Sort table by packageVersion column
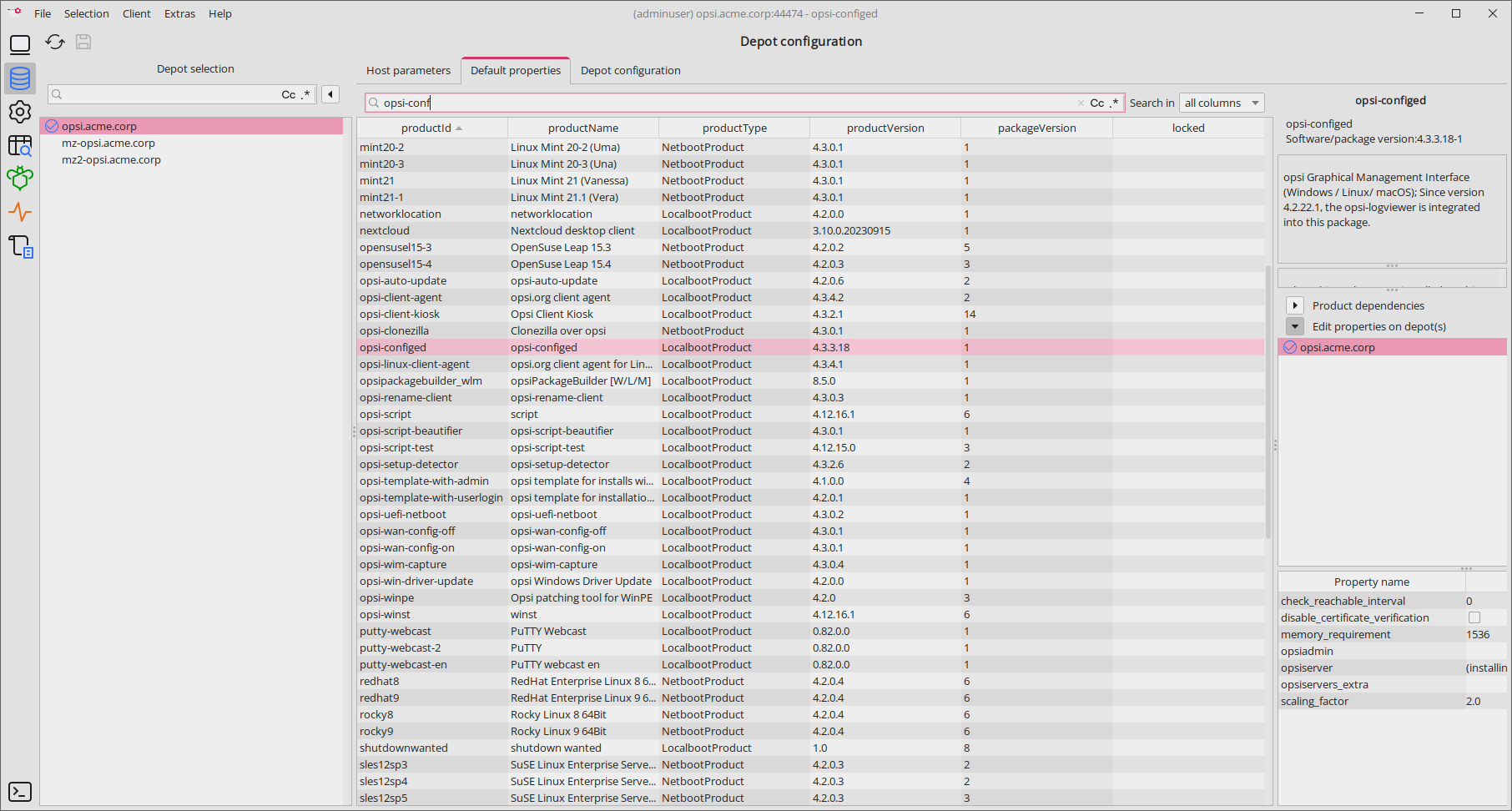The image size is (1512, 811). point(1036,128)
